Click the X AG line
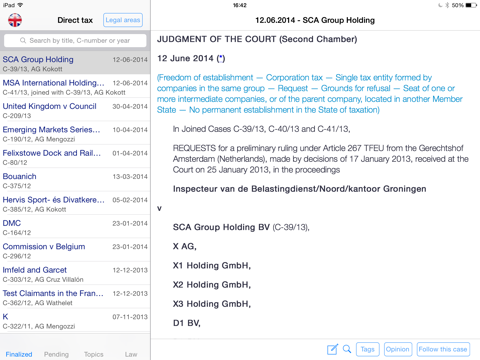Screen dimensions: 480x360 coord(185,246)
